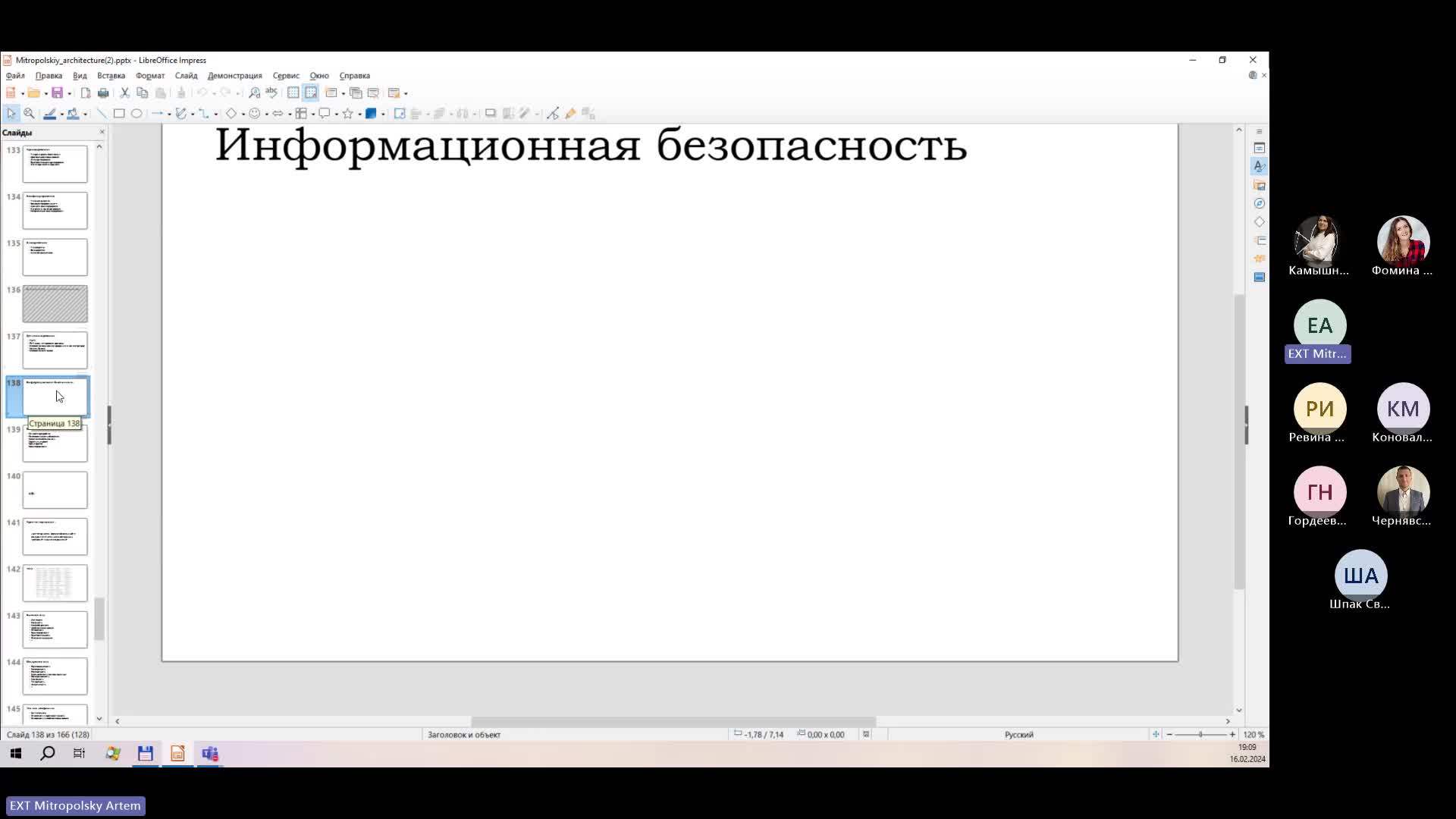Select the Curves and Polygons tool
Viewport: 1456px width, 819px height.
[181, 114]
